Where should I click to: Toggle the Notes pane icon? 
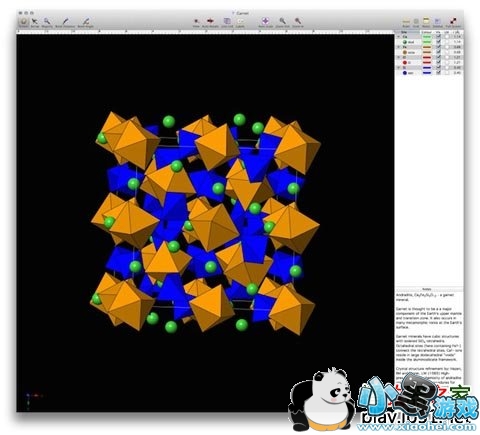pyautogui.click(x=426, y=23)
